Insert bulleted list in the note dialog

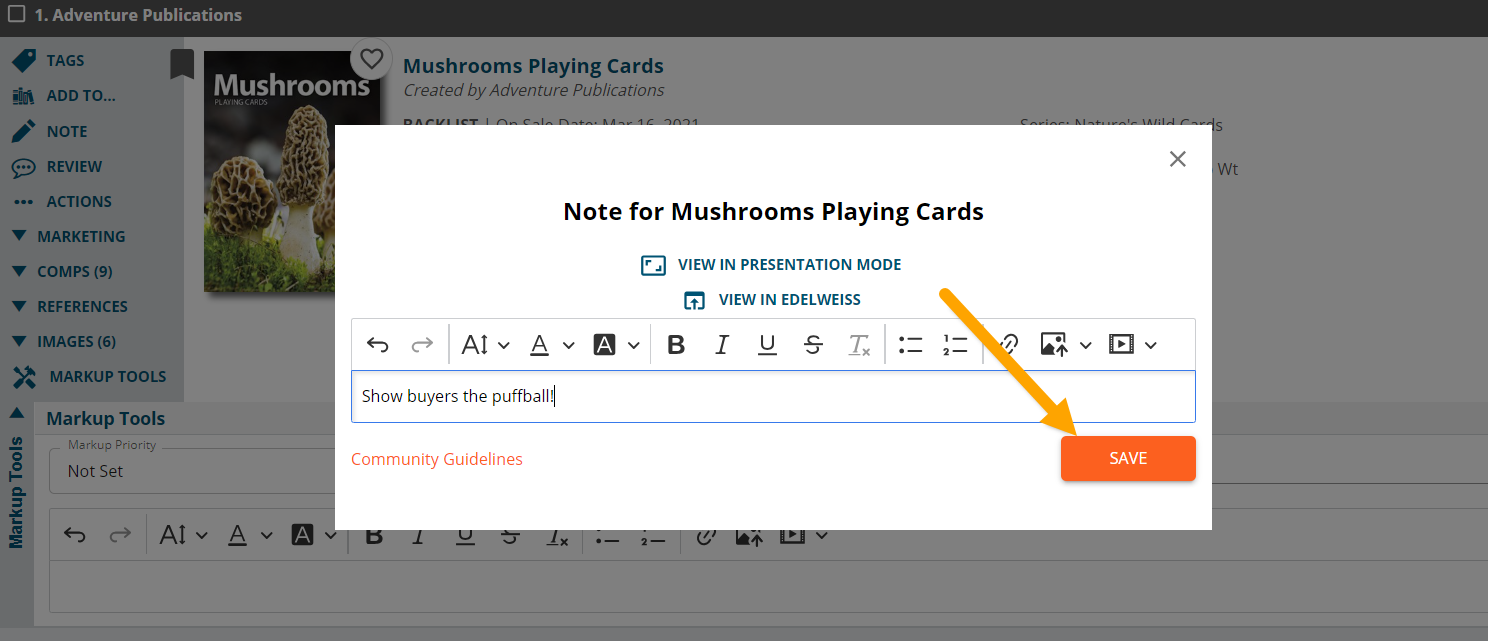click(910, 345)
